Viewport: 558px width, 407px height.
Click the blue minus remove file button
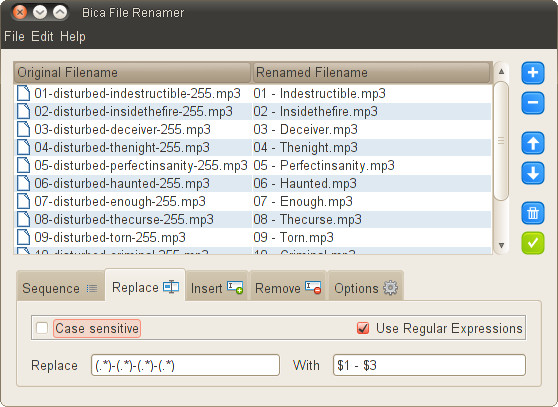point(533,103)
